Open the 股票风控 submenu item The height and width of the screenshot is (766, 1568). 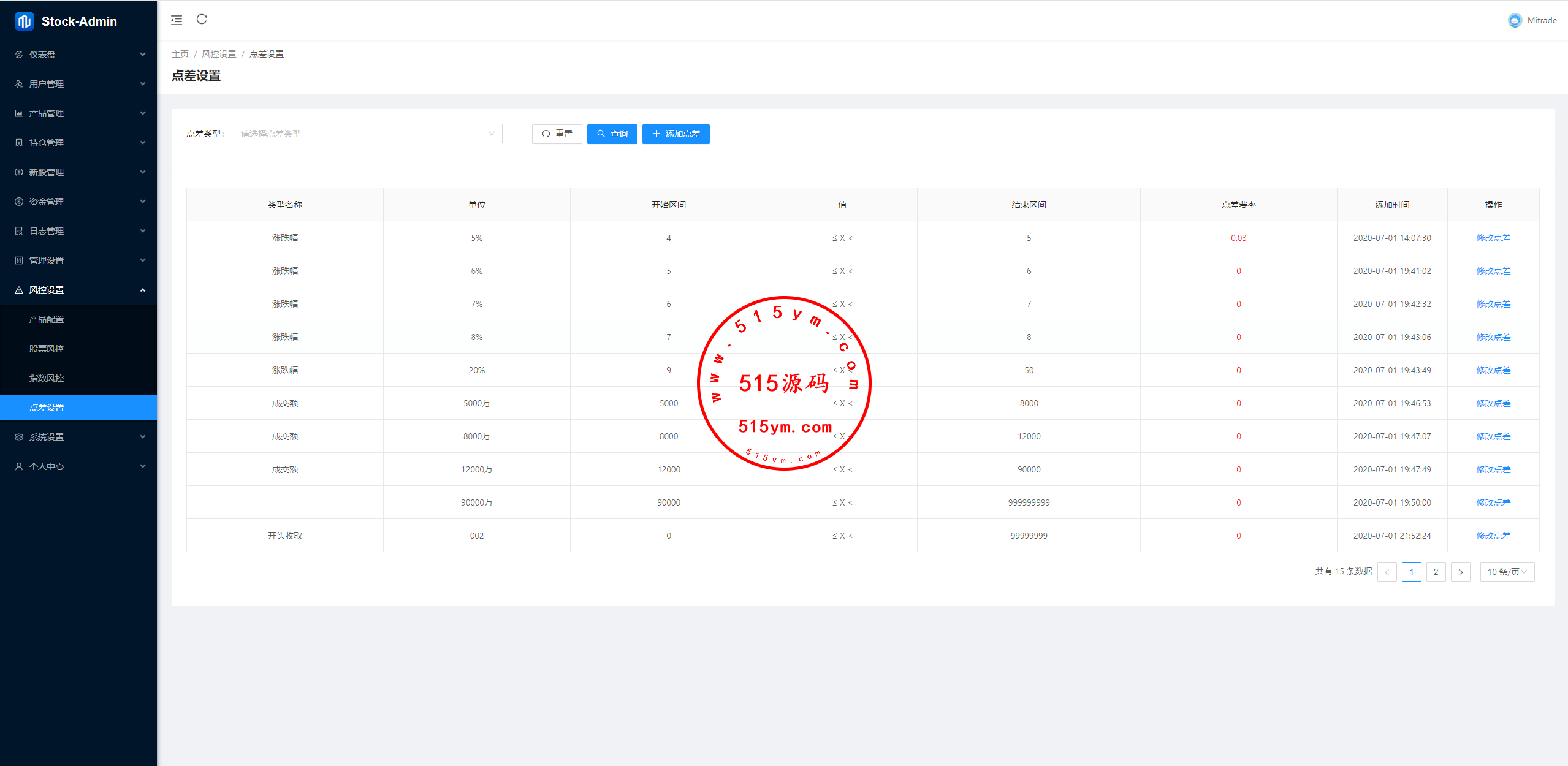coord(47,349)
